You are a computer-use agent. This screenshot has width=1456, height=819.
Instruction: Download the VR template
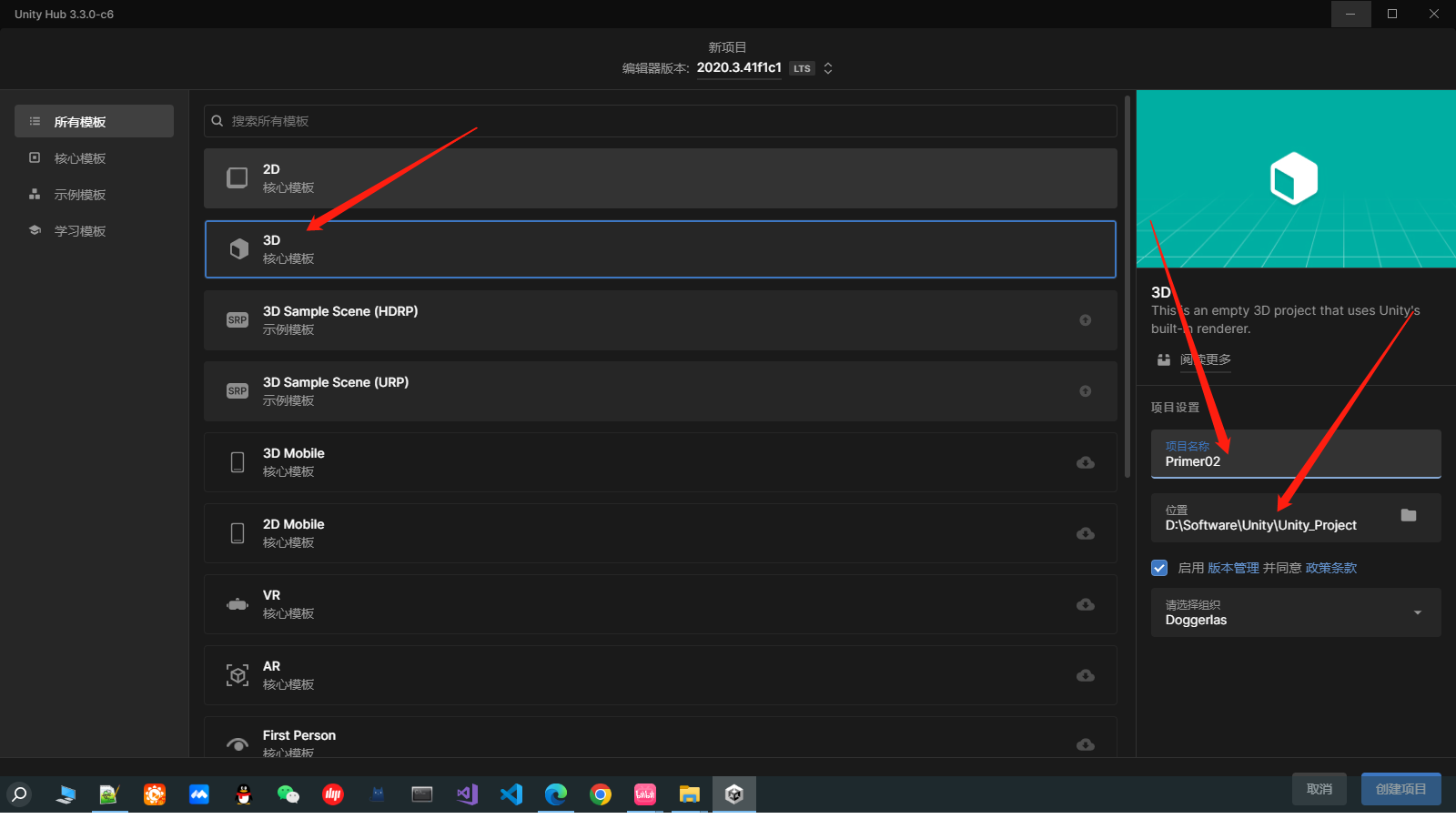click(1086, 604)
